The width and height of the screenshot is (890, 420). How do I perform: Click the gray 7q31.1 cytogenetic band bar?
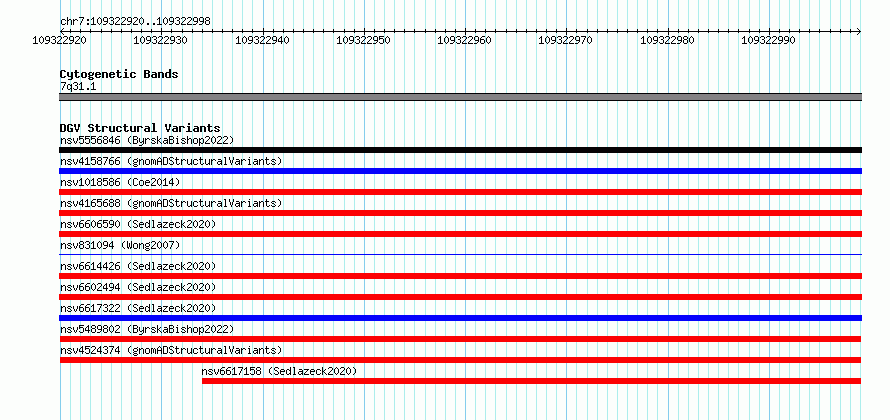point(460,97)
